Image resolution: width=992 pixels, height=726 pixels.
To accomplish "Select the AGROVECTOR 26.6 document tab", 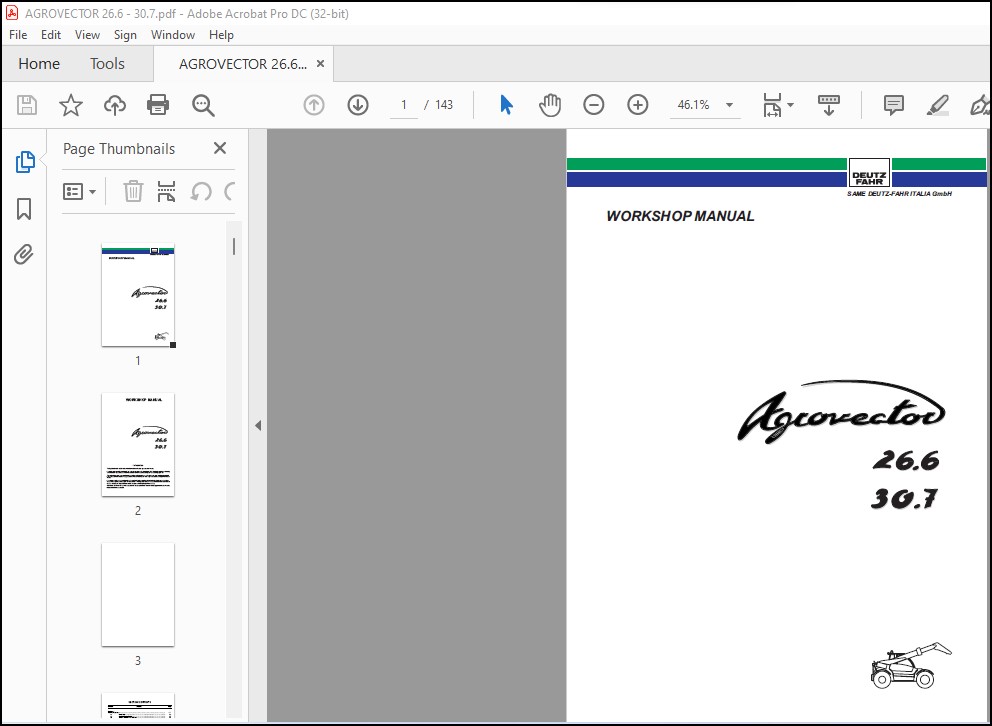I will point(243,64).
